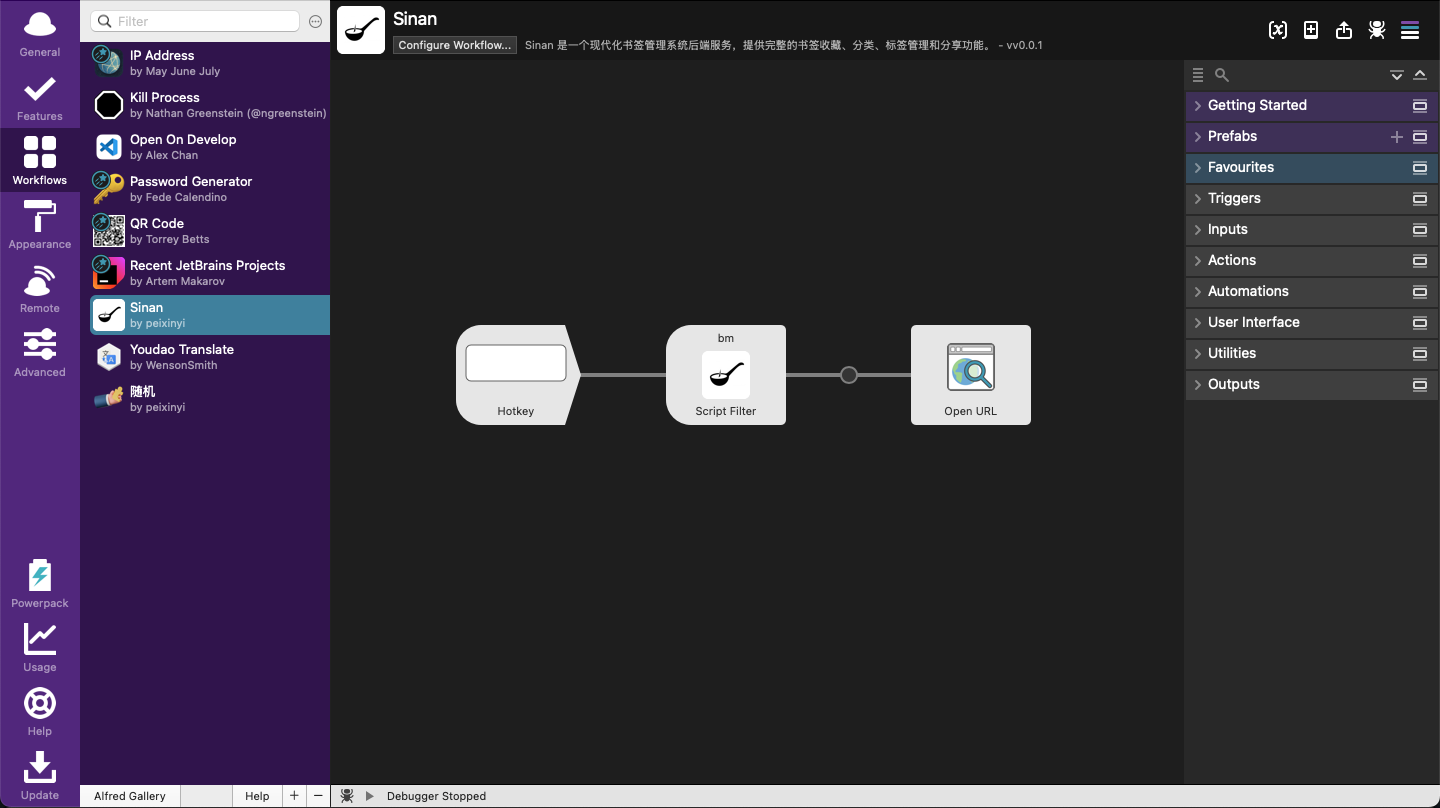The height and width of the screenshot is (808, 1440).
Task: Select the Kill Process workflow
Action: (210, 105)
